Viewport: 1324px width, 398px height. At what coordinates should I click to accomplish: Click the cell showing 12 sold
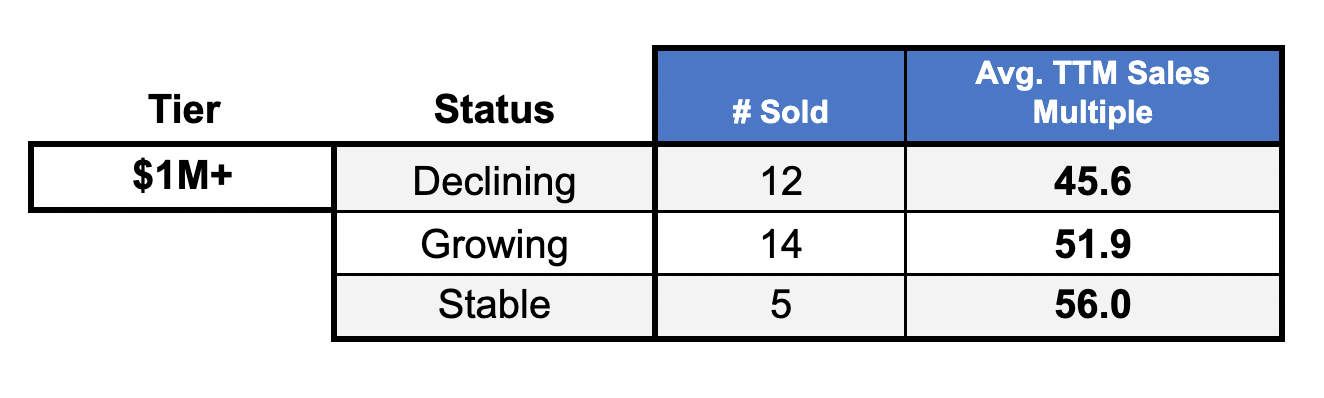pos(780,182)
